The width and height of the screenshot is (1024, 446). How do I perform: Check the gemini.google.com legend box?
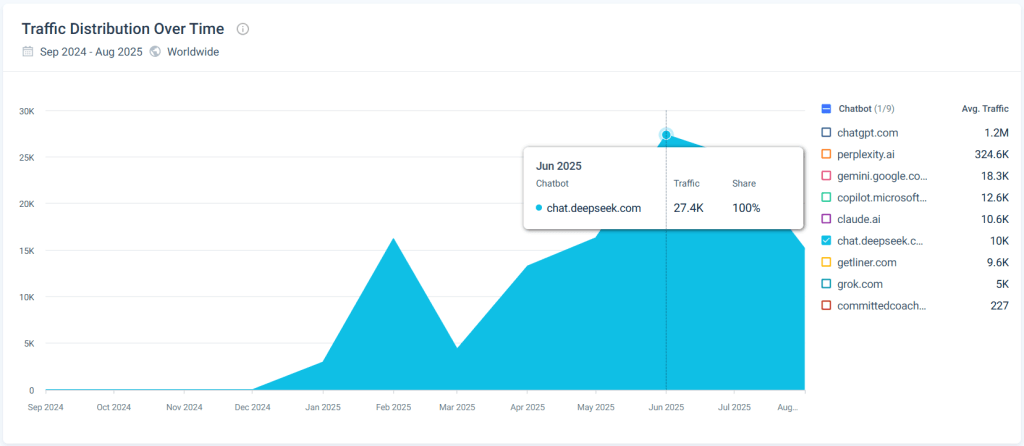[826, 176]
